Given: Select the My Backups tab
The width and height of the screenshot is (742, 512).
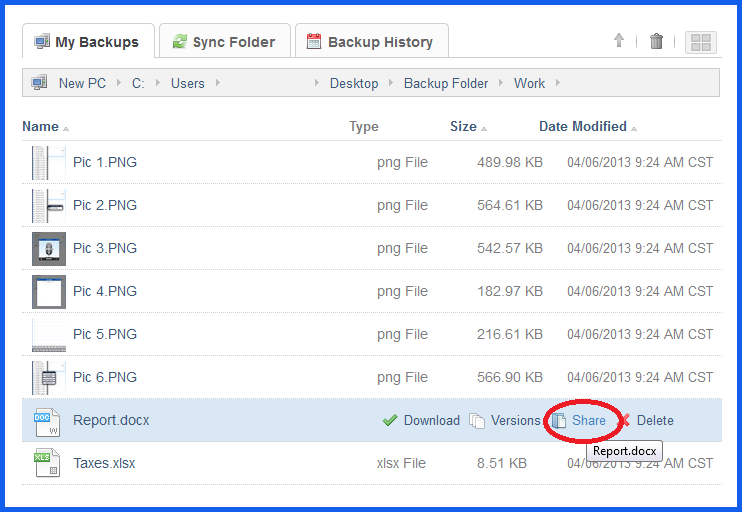Looking at the screenshot, I should [88, 42].
